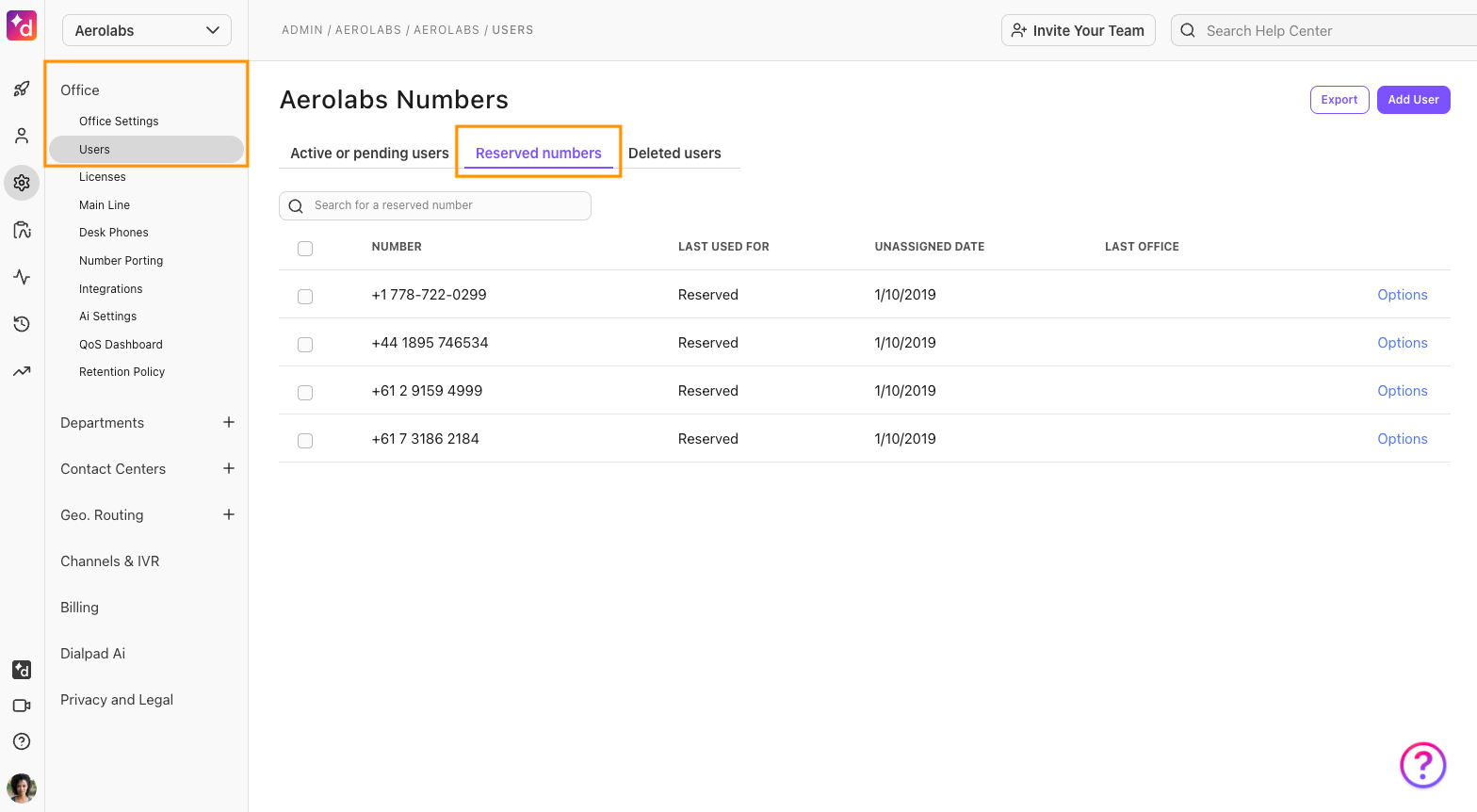This screenshot has height=812, width=1477.
Task: Expand the Contact Centers section
Action: click(x=113, y=469)
